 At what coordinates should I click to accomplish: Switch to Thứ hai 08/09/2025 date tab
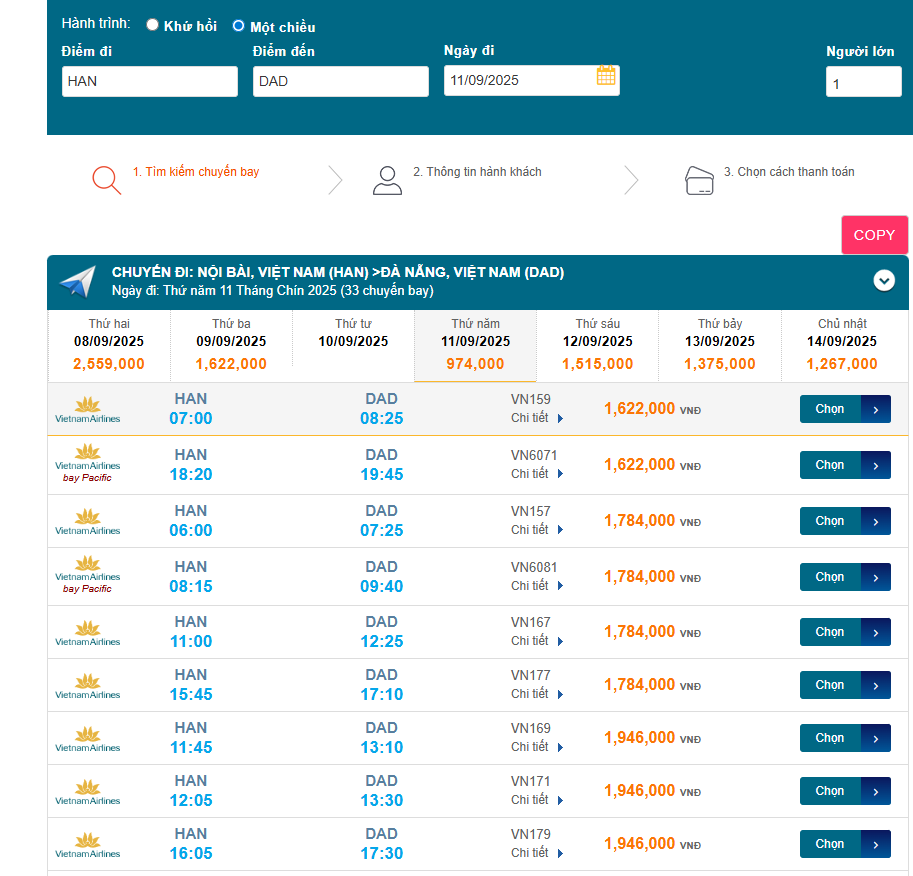tap(109, 345)
